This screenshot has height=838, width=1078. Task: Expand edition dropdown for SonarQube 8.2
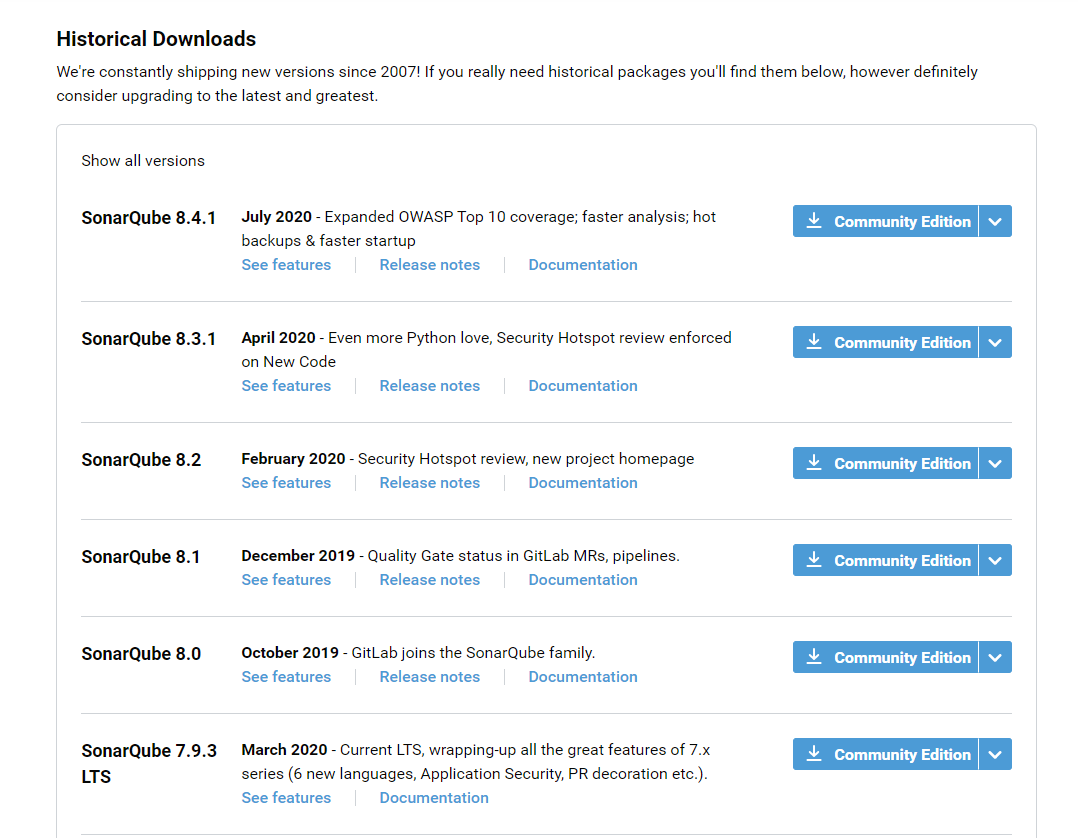coord(995,463)
